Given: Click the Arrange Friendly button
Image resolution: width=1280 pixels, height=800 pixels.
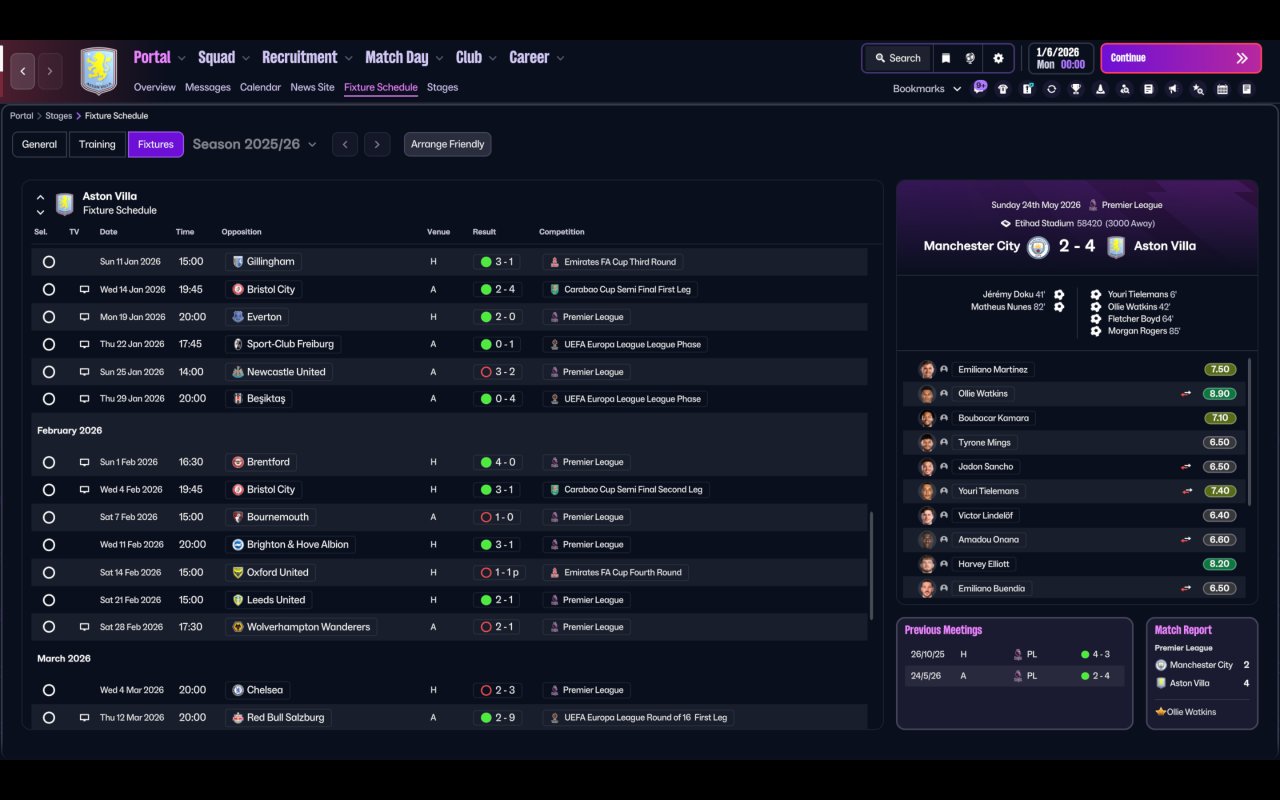Looking at the screenshot, I should click(447, 144).
